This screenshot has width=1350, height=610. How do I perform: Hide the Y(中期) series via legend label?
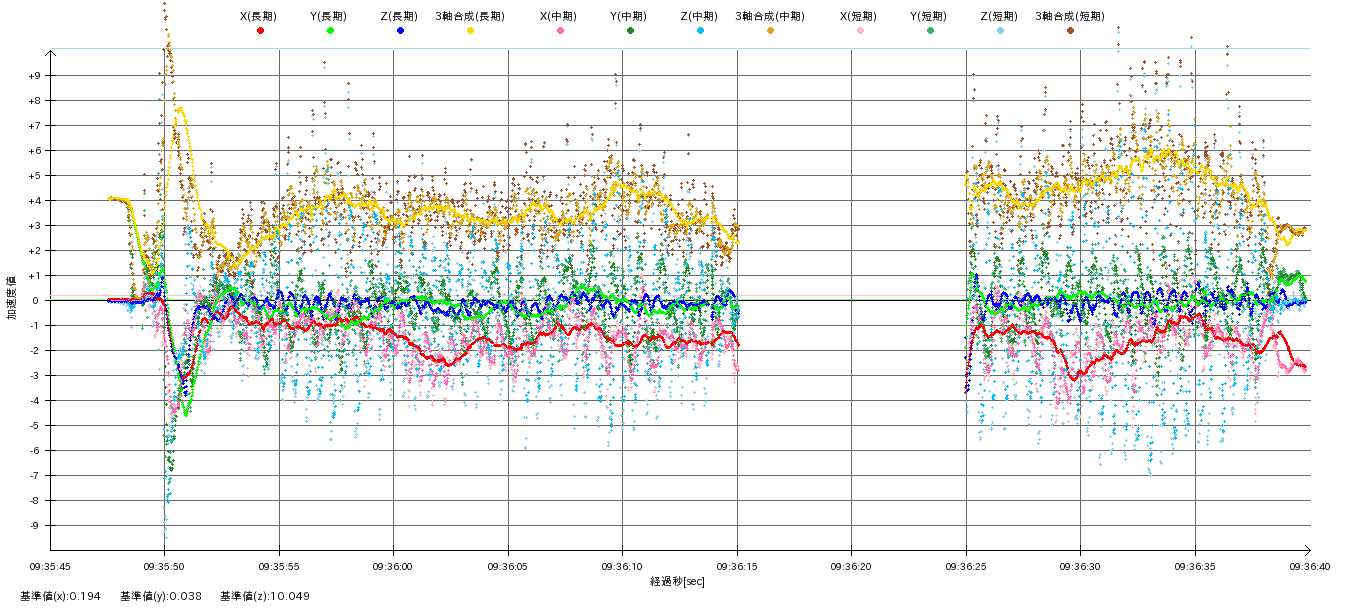tap(628, 16)
